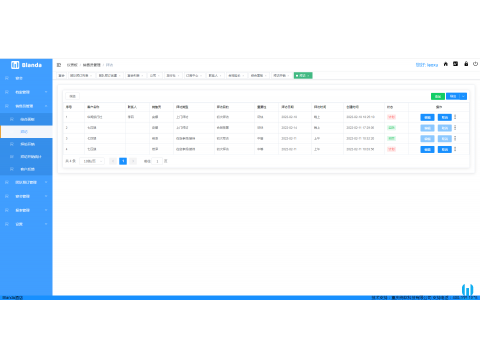This screenshot has height=360, width=480.
Task: Expand the second sidebar menu group
Action: [26, 92]
